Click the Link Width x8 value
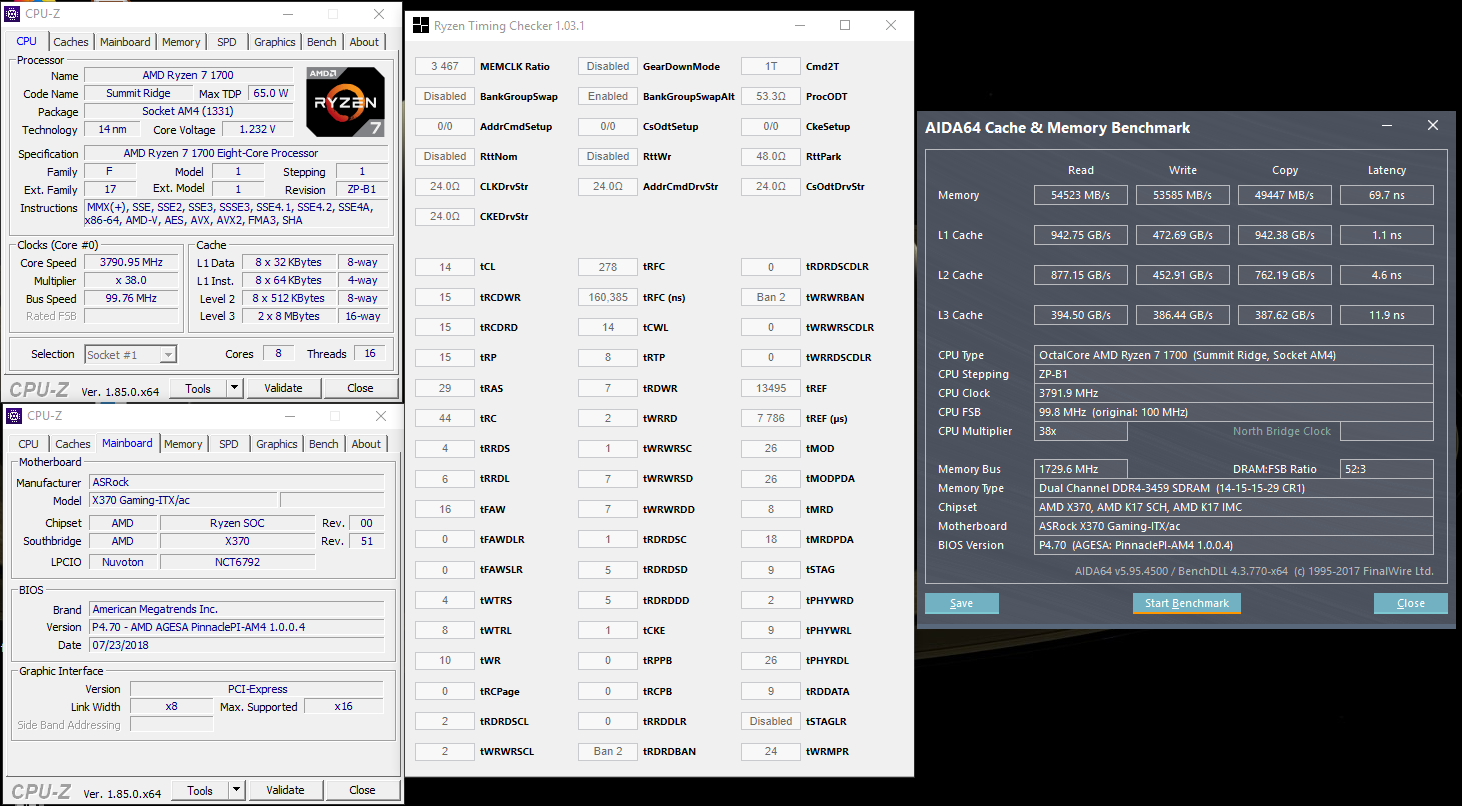The height and width of the screenshot is (806, 1462). coord(172,707)
